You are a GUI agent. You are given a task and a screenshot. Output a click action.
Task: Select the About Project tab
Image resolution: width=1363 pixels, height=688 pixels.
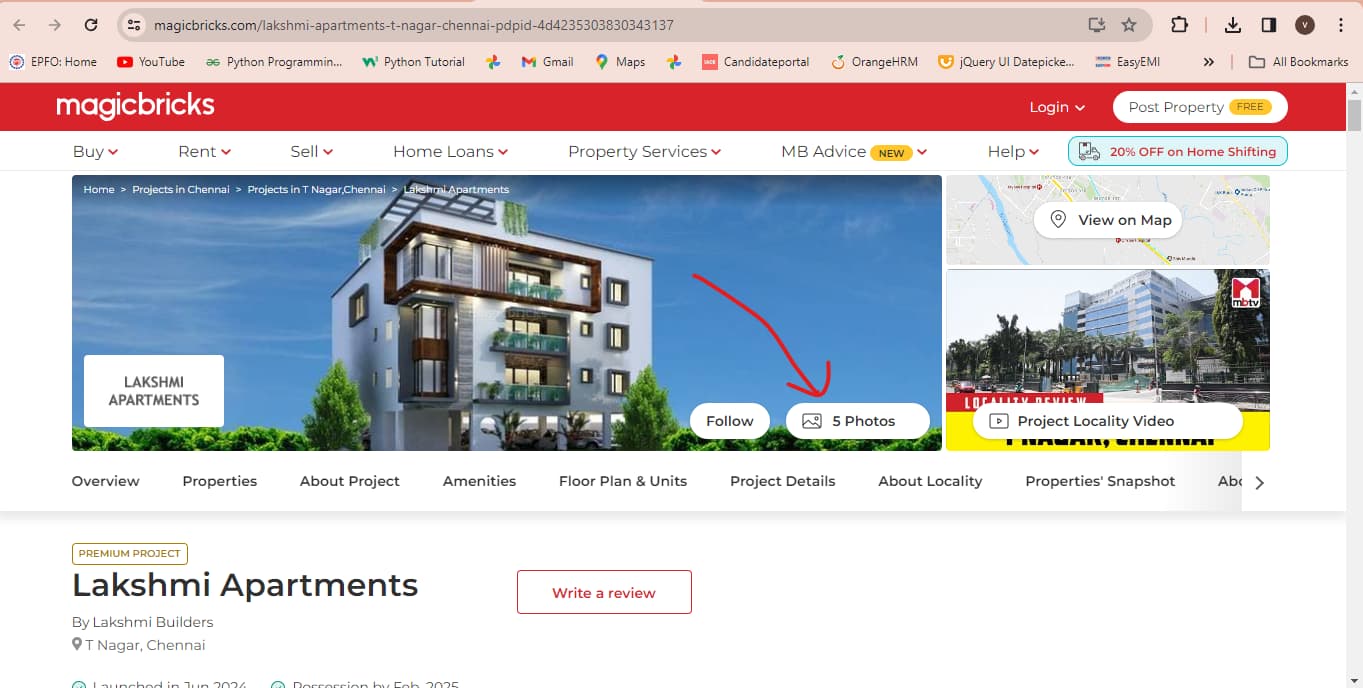pos(350,481)
